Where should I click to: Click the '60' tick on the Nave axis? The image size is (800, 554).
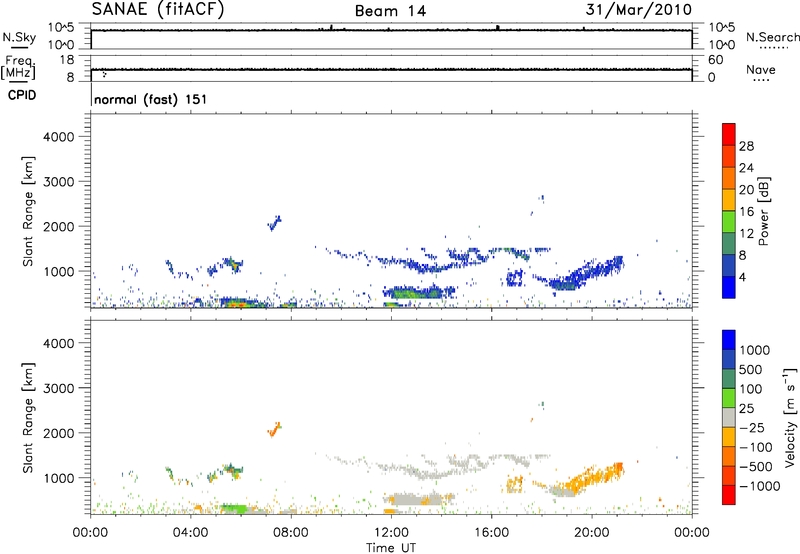pos(715,60)
